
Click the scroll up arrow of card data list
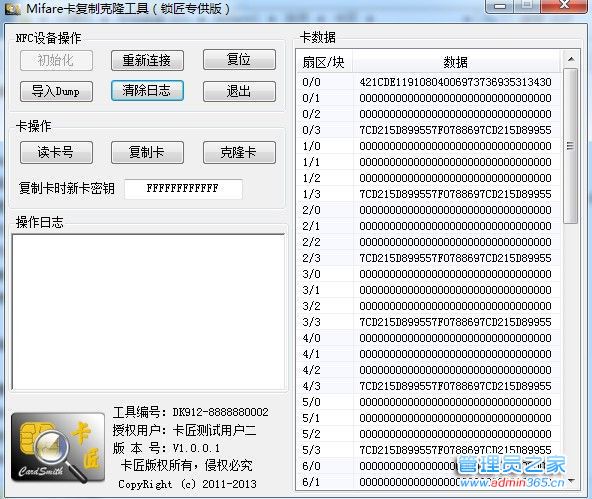coord(570,60)
